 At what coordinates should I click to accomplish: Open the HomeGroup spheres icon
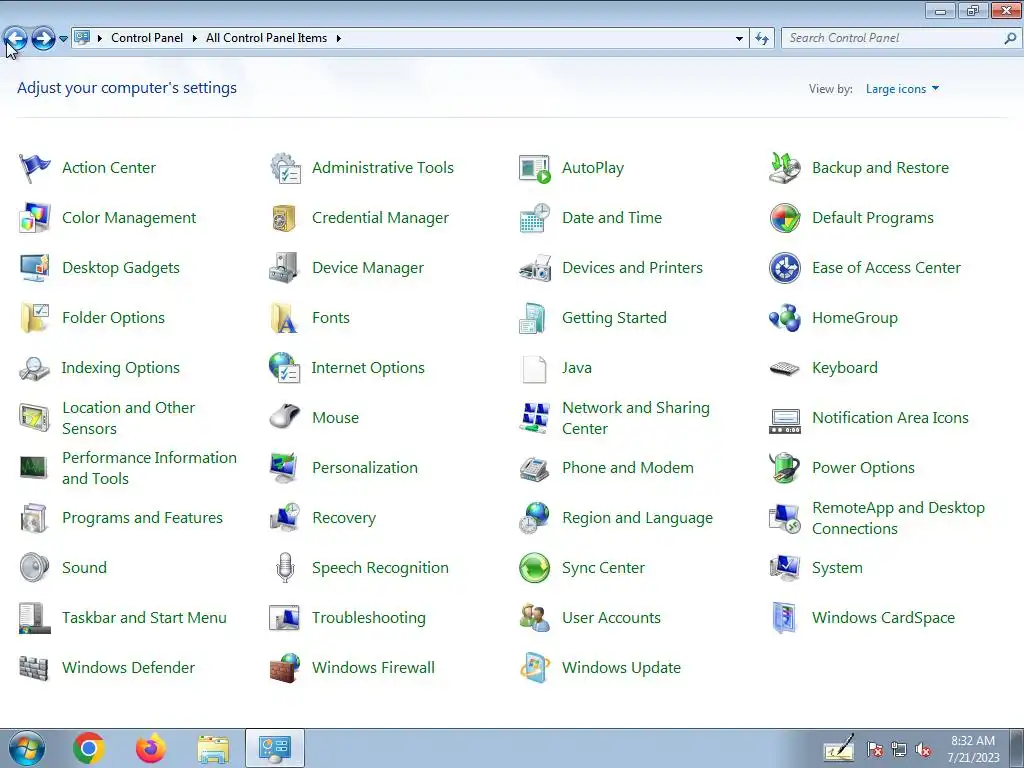784,318
